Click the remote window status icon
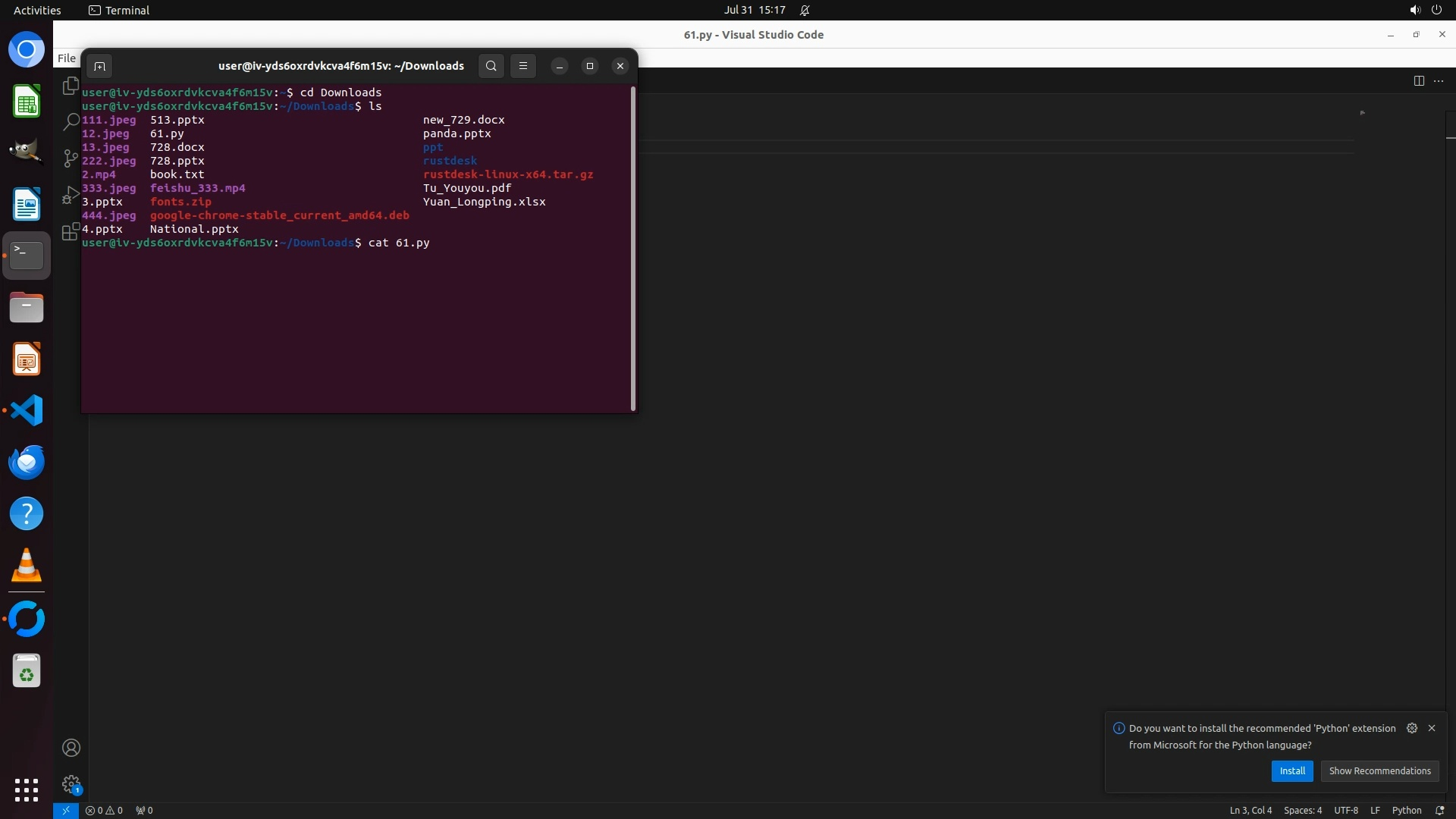The height and width of the screenshot is (819, 1456). click(66, 811)
